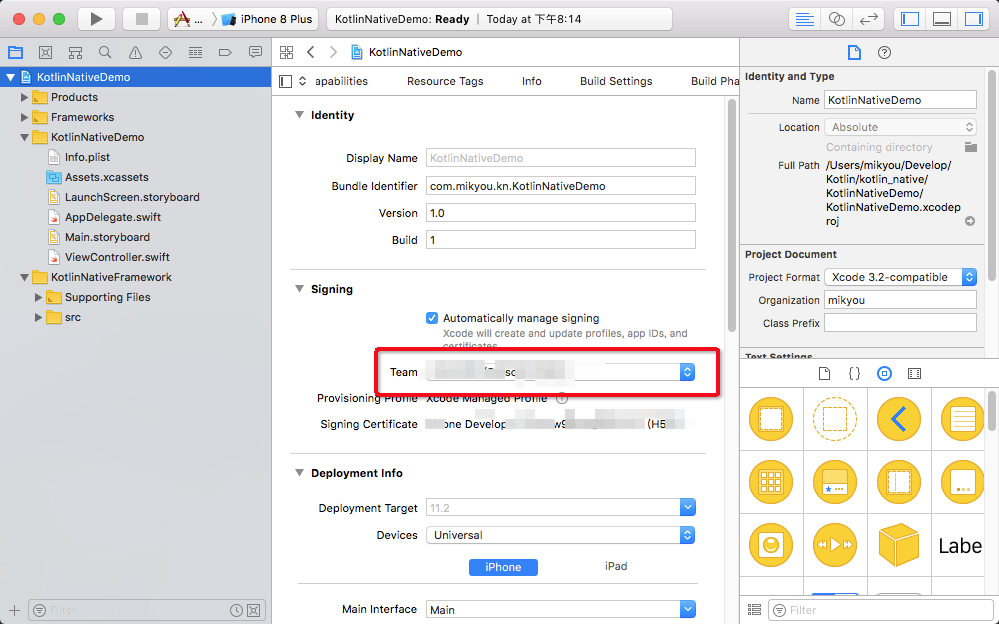Run the project with the play button
This screenshot has width=999, height=624.
pos(96,19)
